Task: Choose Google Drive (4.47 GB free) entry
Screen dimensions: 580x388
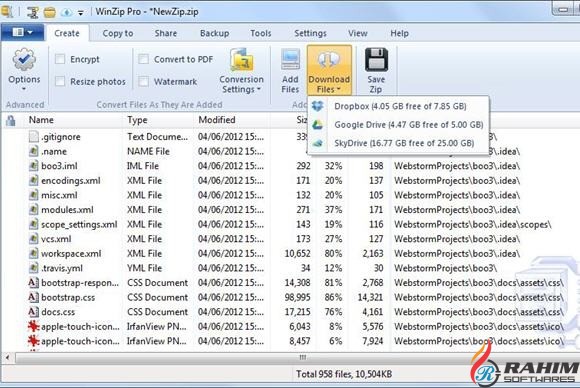Action: point(398,125)
